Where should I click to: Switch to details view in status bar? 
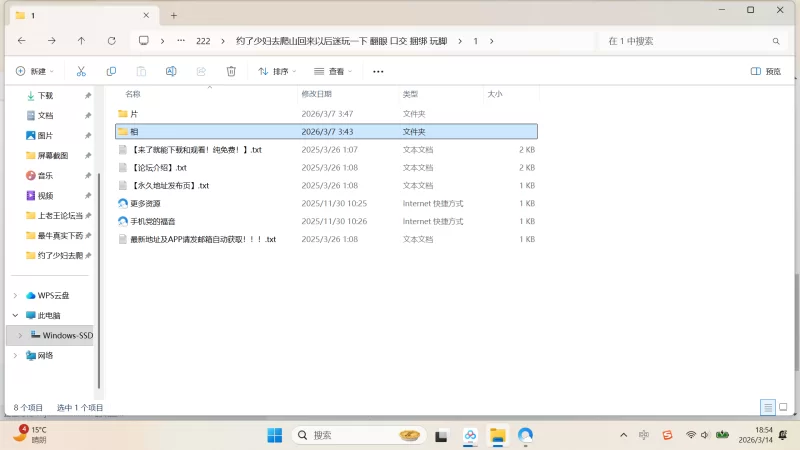(x=767, y=407)
